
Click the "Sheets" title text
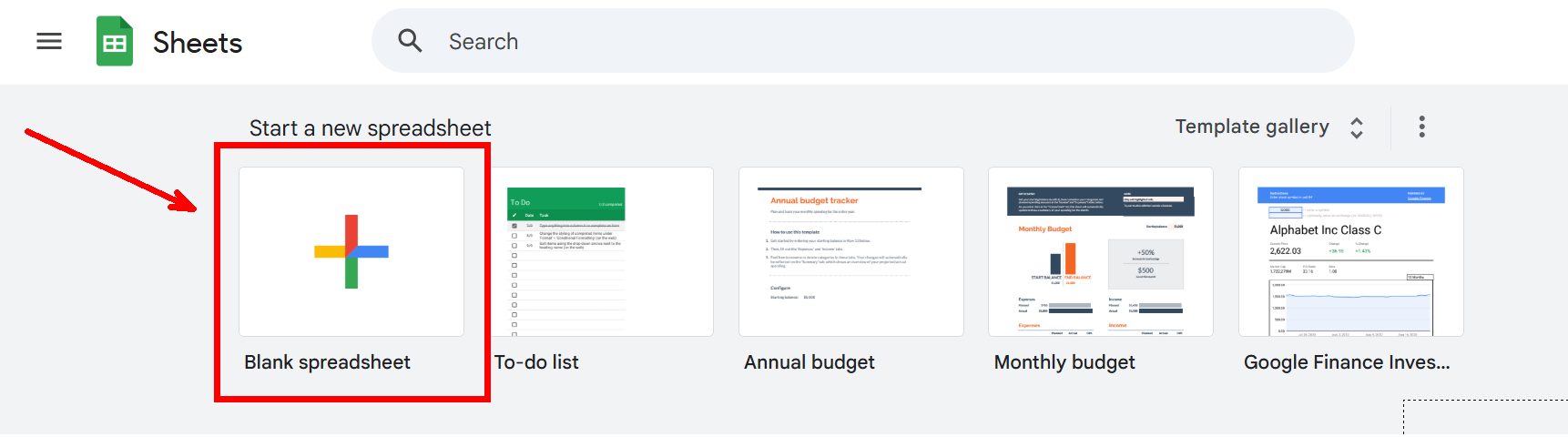click(x=198, y=43)
